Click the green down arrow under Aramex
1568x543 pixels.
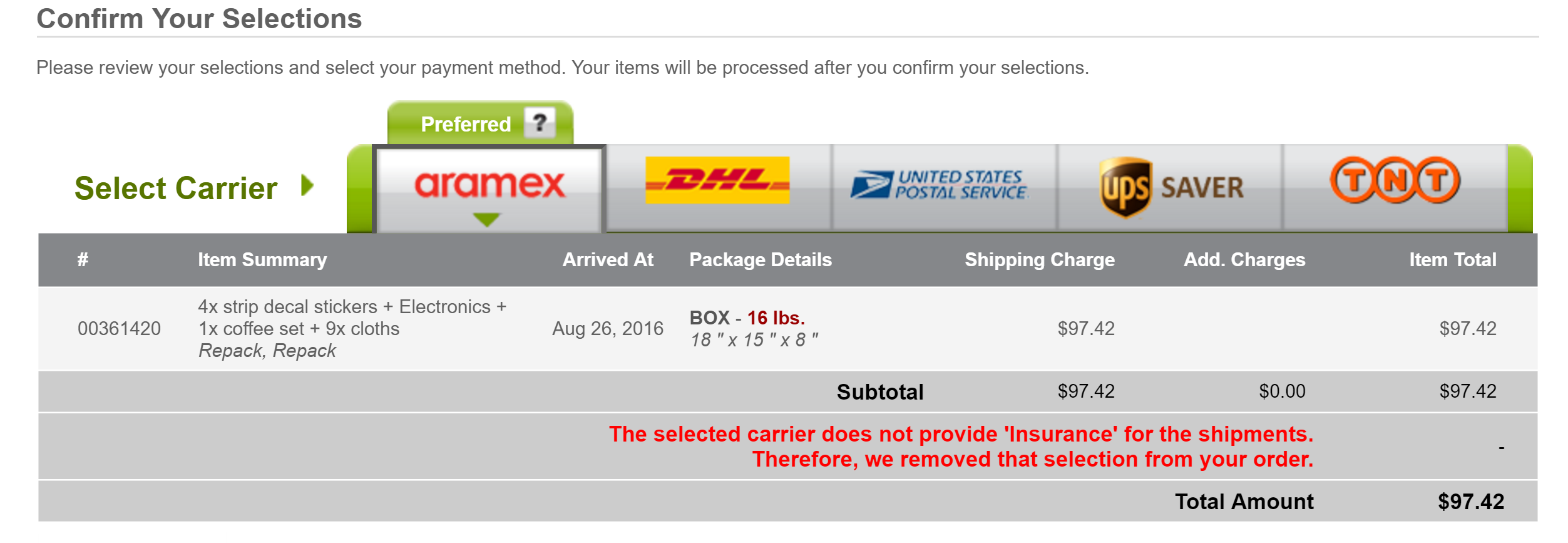click(x=486, y=219)
